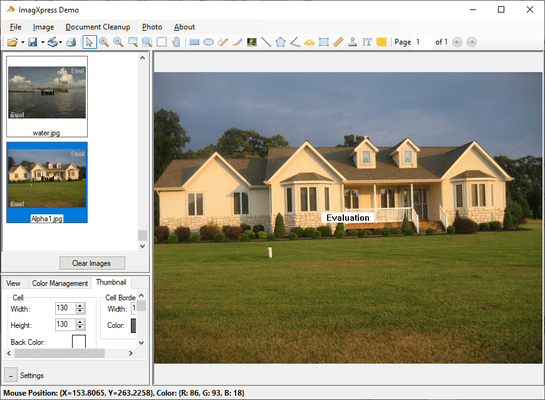Select the ellipse annotation tool
This screenshot has height=400, width=545.
(209, 42)
